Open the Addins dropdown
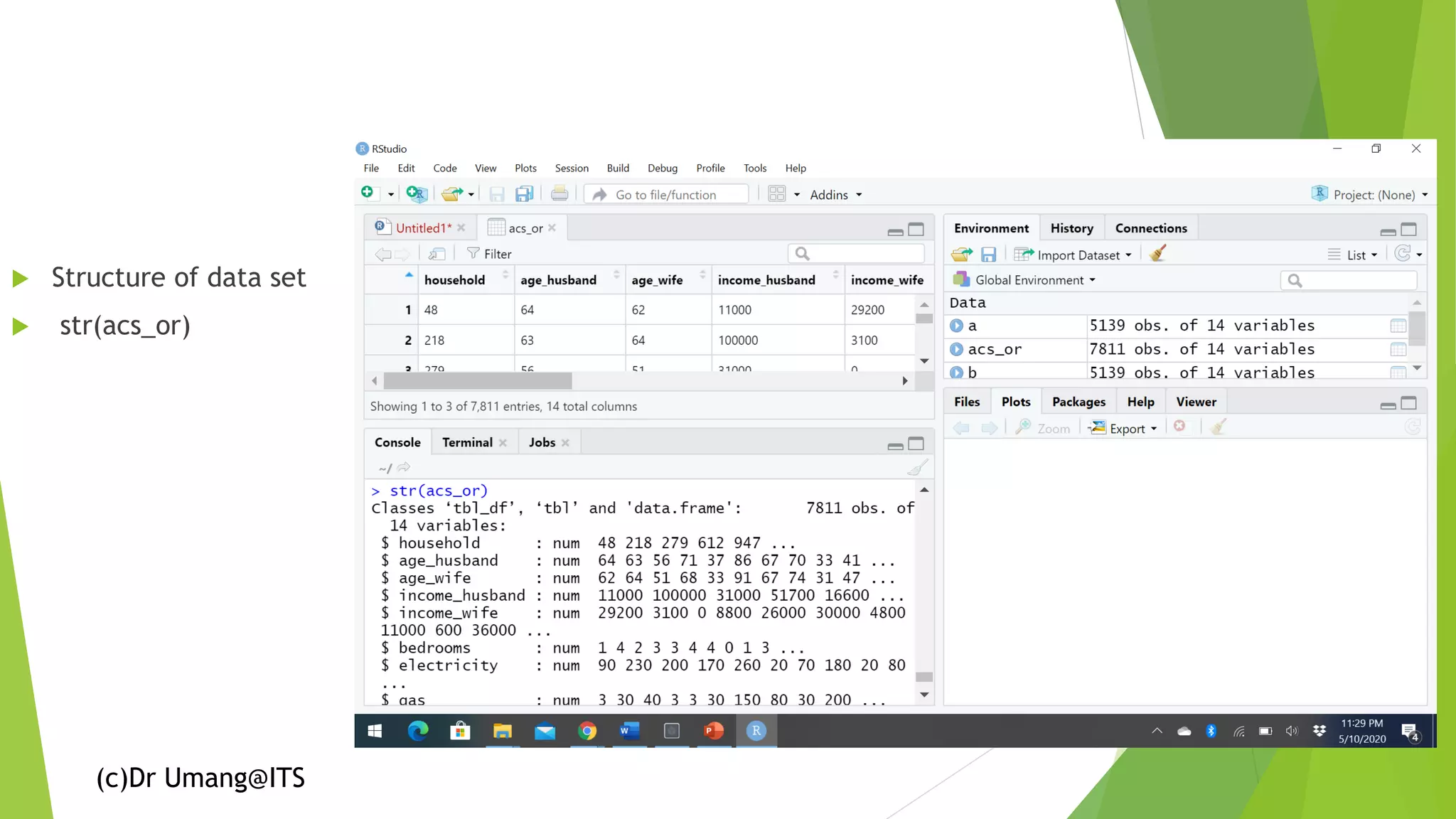The width and height of the screenshot is (1456, 819). click(x=835, y=195)
